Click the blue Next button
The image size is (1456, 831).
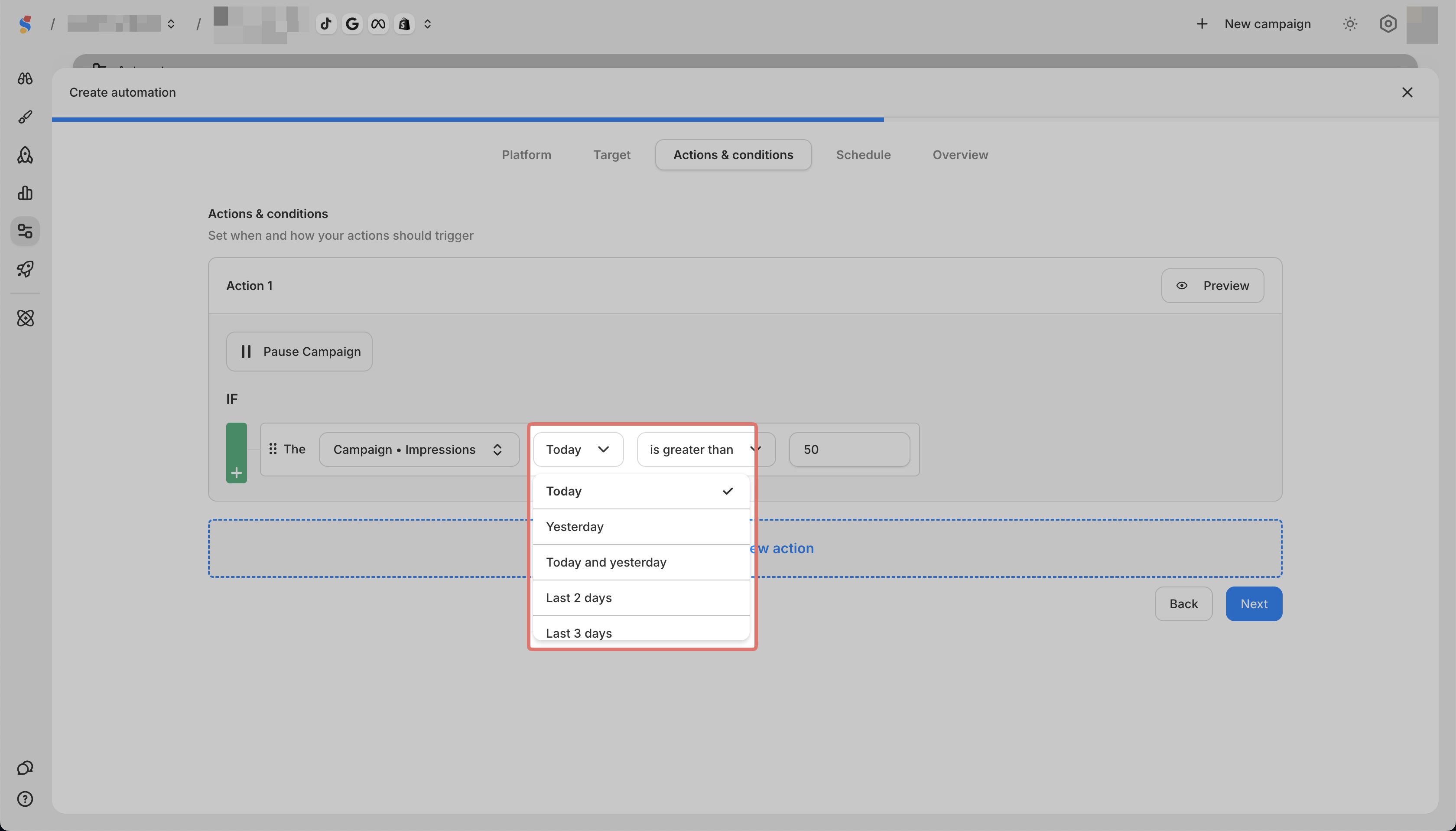point(1254,604)
